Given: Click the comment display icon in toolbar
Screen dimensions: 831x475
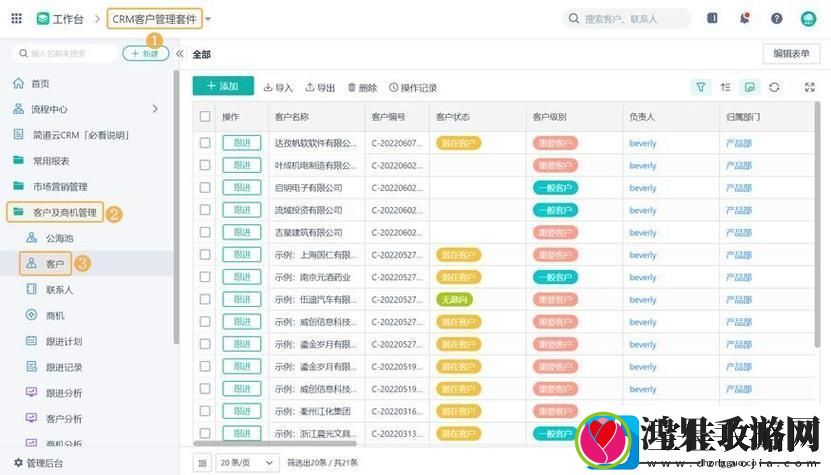Looking at the screenshot, I should (x=749, y=87).
